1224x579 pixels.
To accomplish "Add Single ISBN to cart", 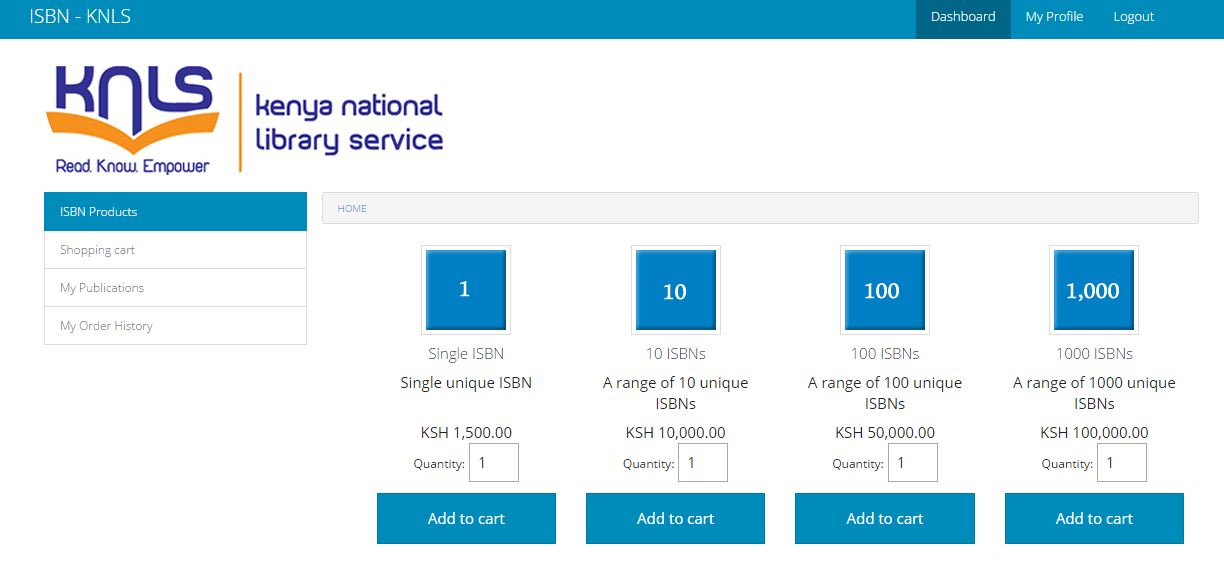I will click(466, 518).
